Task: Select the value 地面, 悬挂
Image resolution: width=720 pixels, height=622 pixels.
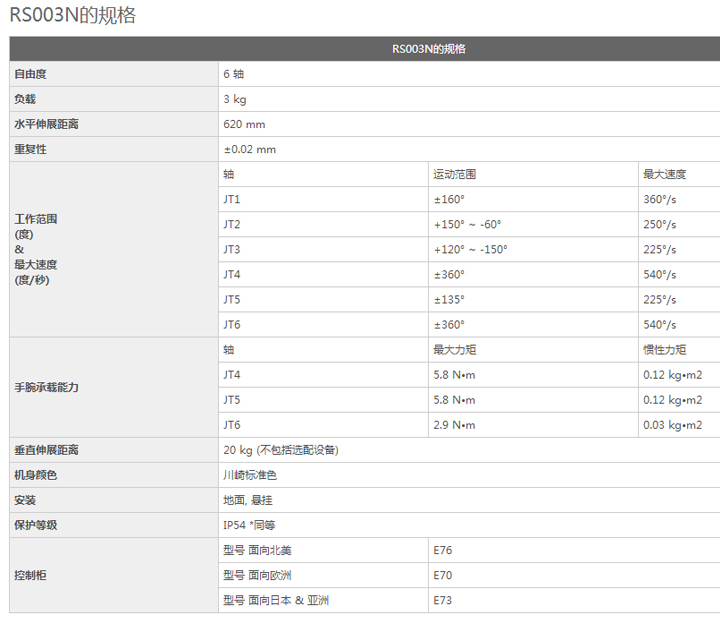Action: coord(248,500)
